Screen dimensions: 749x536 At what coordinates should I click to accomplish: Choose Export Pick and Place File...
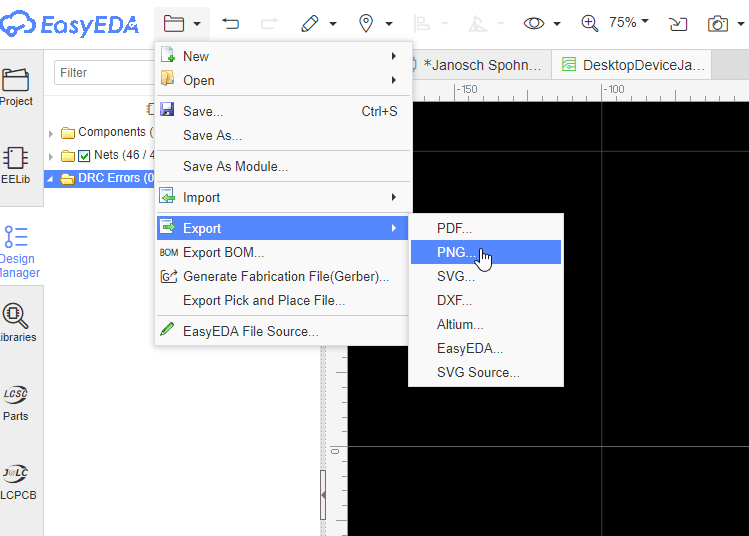click(x=282, y=300)
